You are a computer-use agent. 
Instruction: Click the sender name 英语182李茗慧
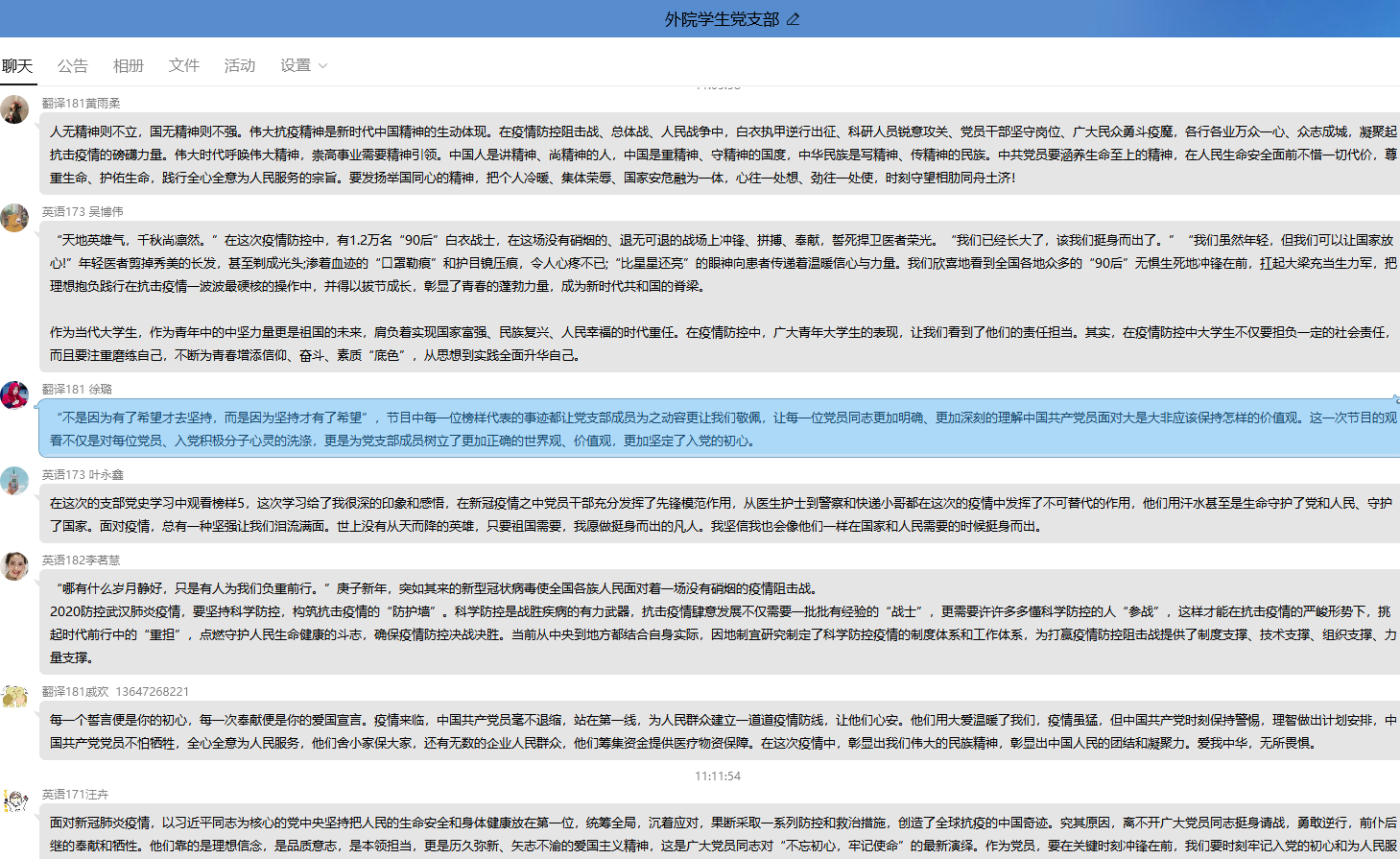click(x=81, y=560)
